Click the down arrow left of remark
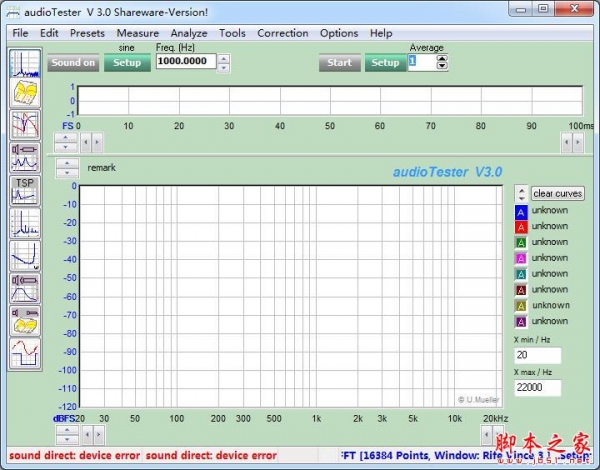This screenshot has width=600, height=470. (x=67, y=173)
